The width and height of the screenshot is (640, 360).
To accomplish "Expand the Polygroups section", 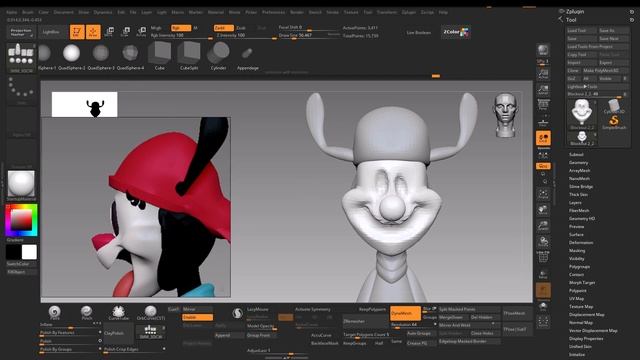I will pyautogui.click(x=580, y=267).
